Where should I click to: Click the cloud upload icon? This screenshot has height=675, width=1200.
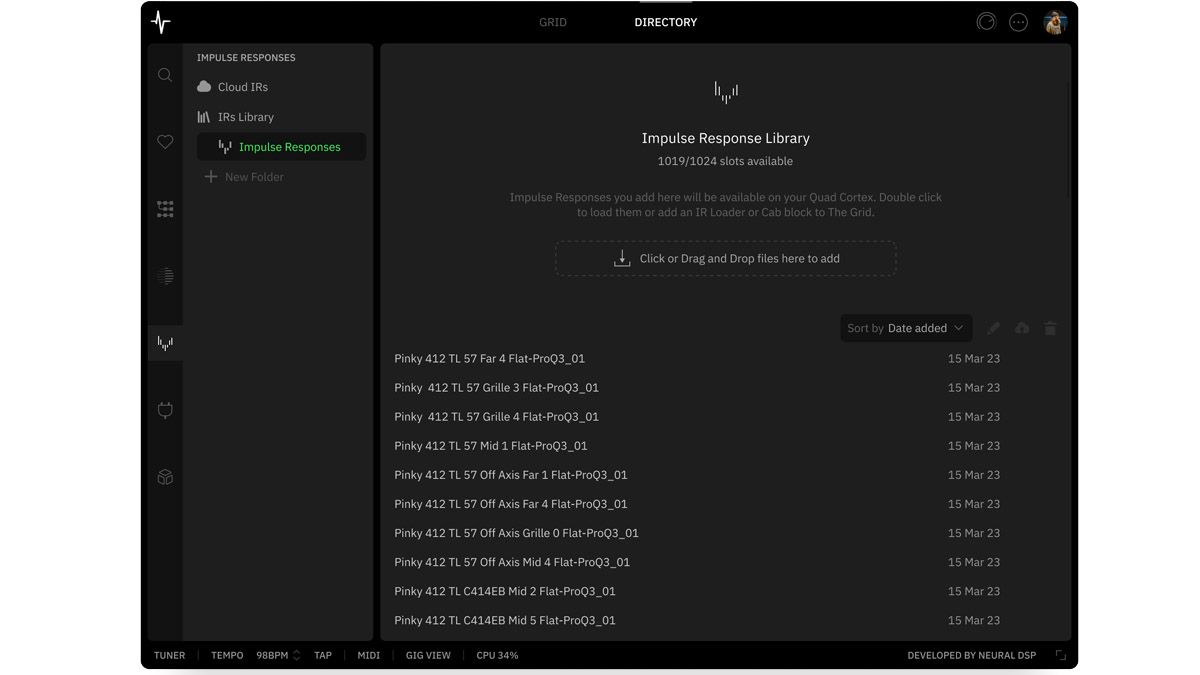[1022, 328]
